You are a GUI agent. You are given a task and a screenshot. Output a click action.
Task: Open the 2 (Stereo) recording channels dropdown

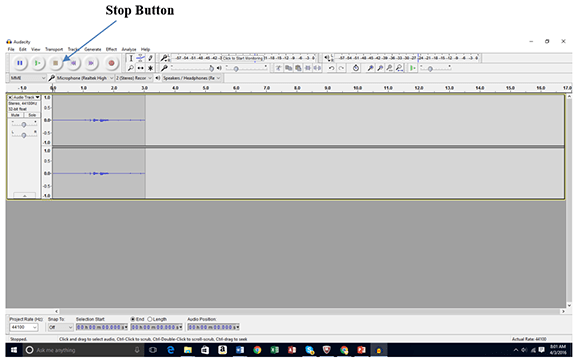pyautogui.click(x=134, y=78)
